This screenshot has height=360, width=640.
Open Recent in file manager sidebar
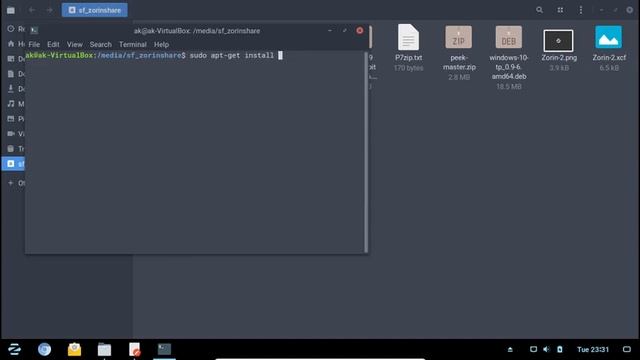(x=16, y=29)
